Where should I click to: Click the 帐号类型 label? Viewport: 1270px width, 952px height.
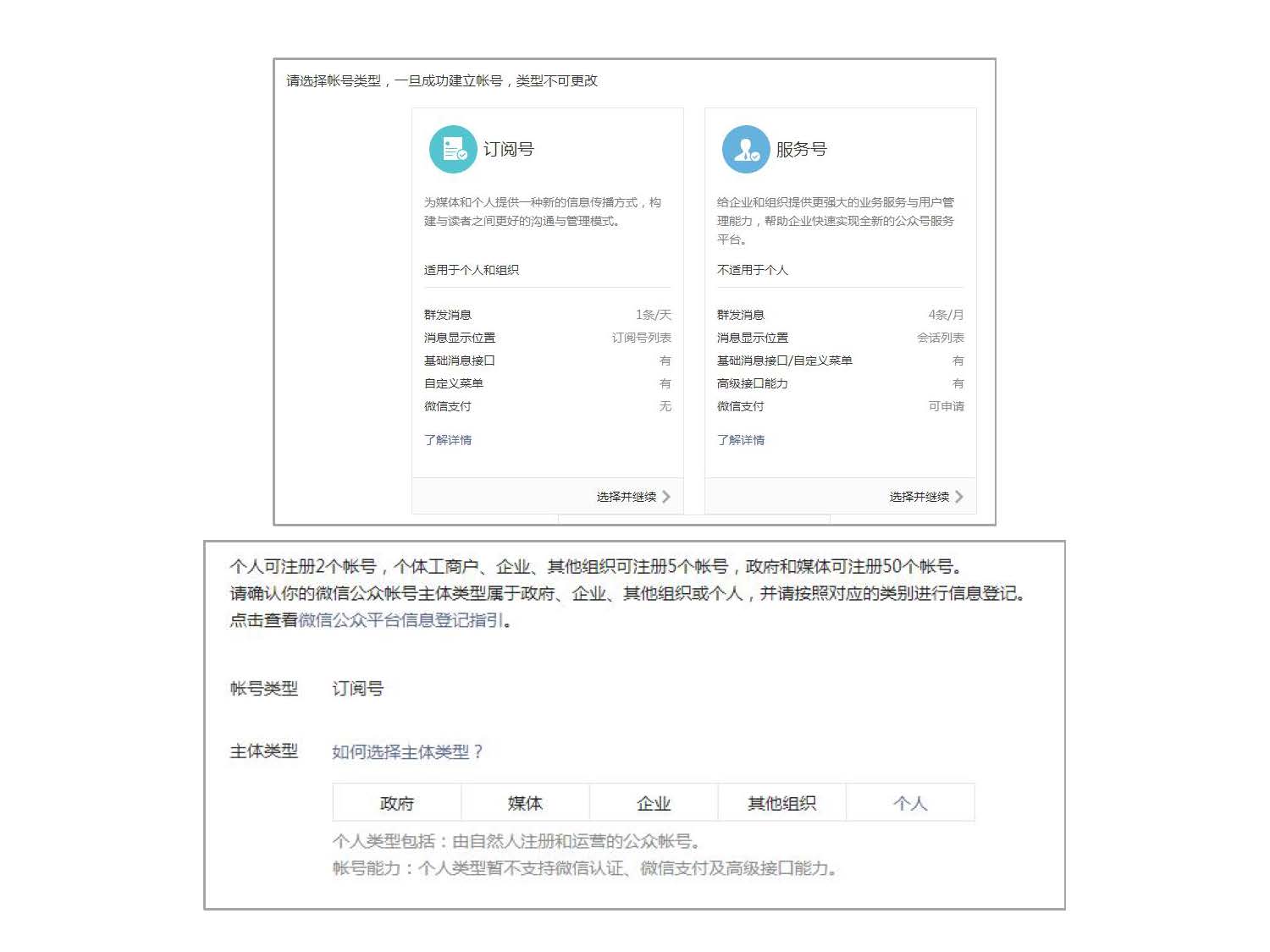[x=264, y=688]
